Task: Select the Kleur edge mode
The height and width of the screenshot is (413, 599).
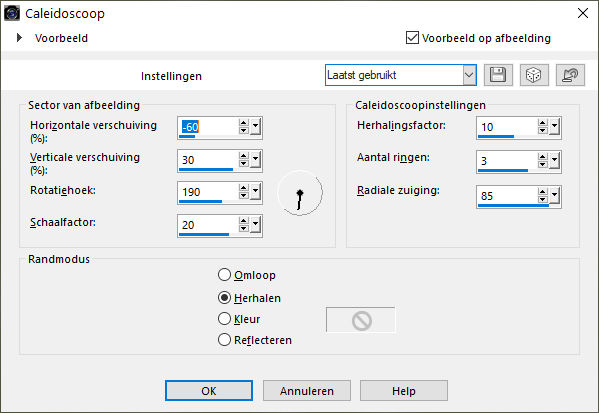Action: (x=224, y=319)
